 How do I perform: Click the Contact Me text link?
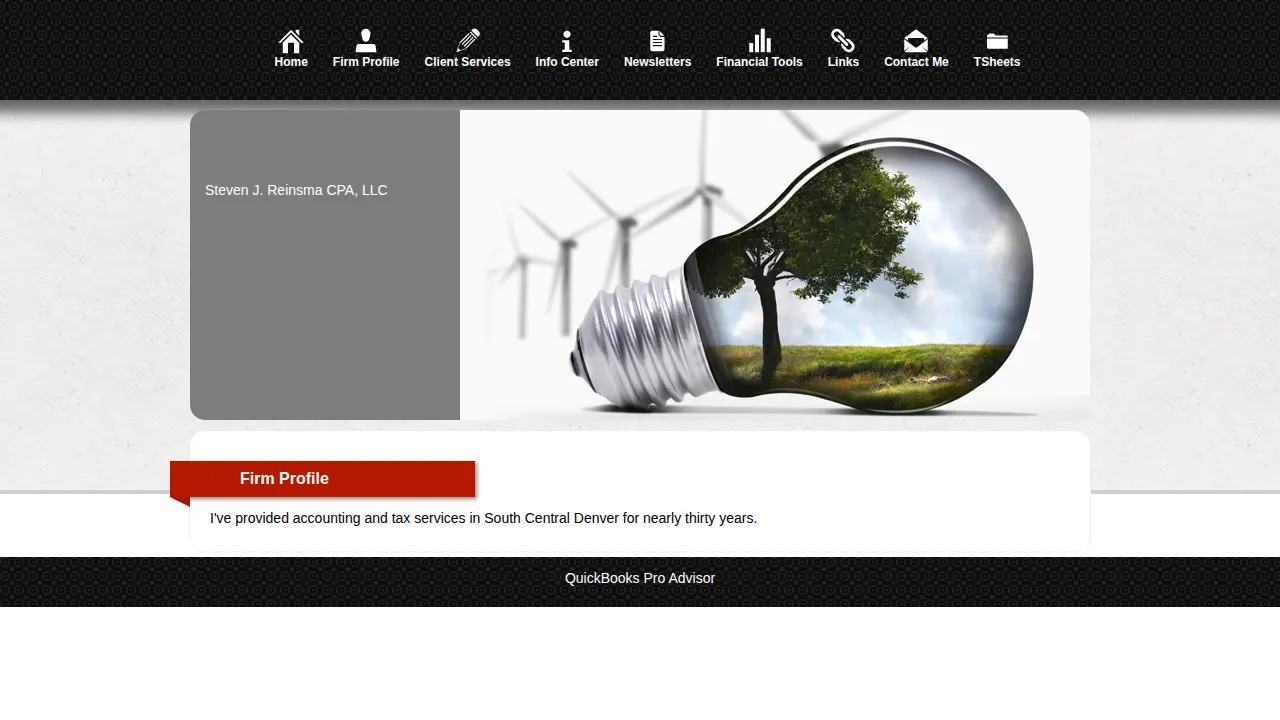pos(916,62)
